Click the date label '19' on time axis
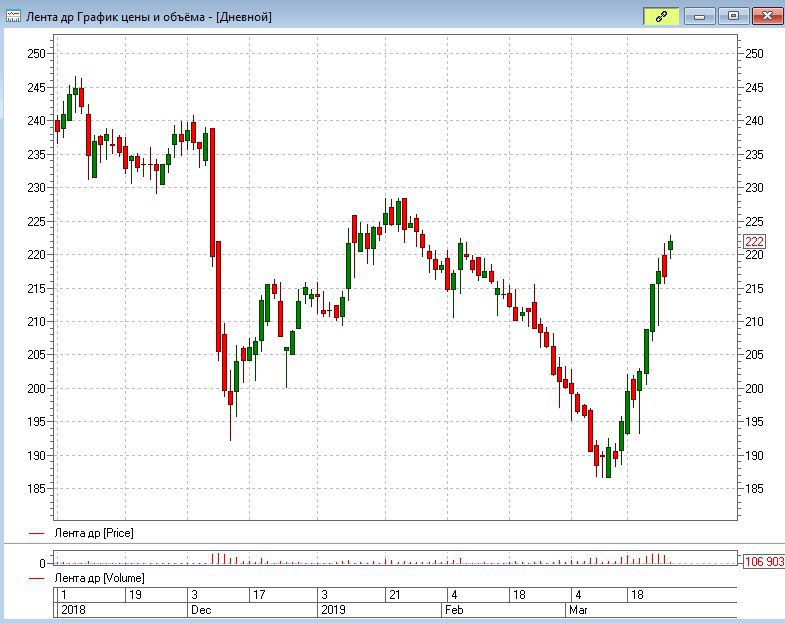 click(135, 595)
